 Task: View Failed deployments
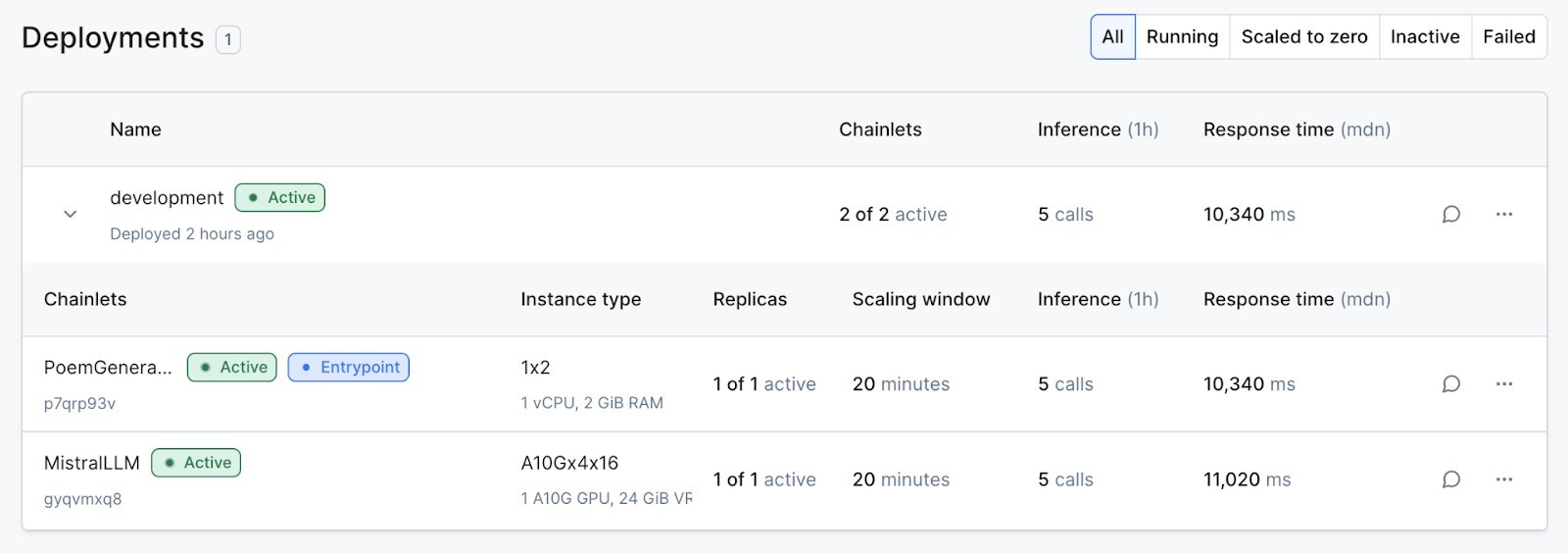(x=1508, y=37)
